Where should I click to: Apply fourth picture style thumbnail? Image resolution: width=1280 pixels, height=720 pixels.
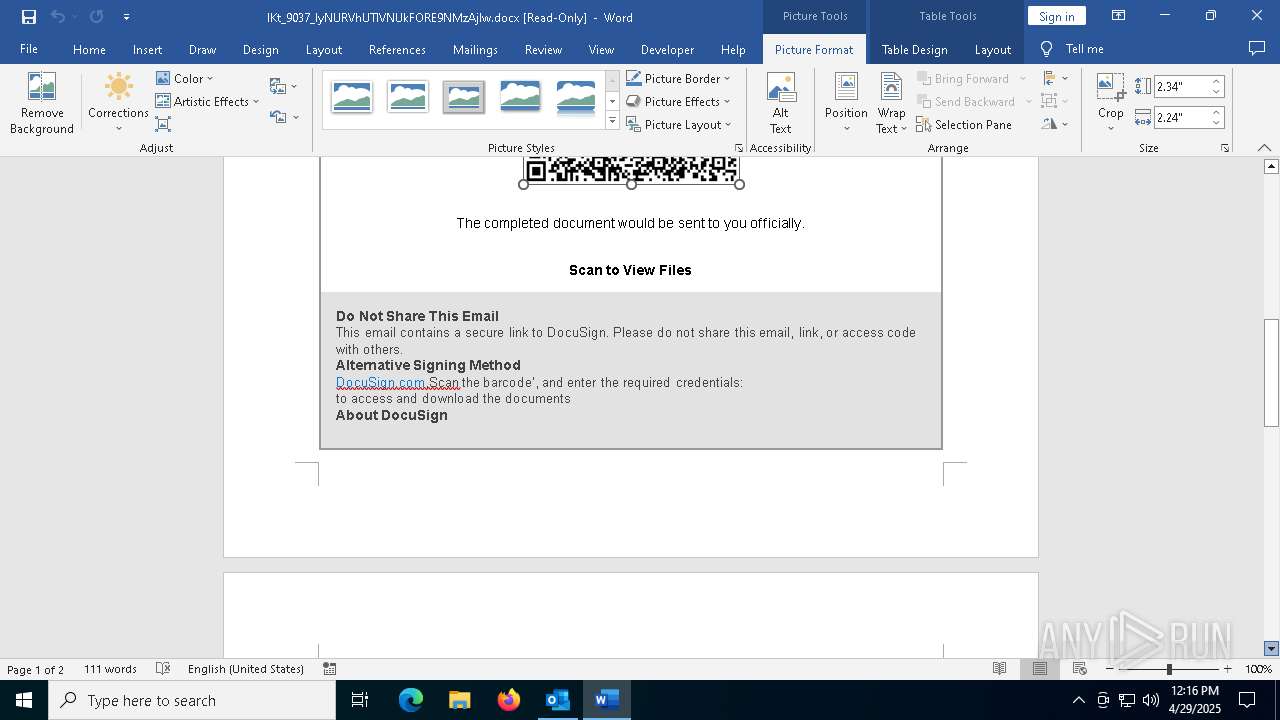pyautogui.click(x=520, y=97)
